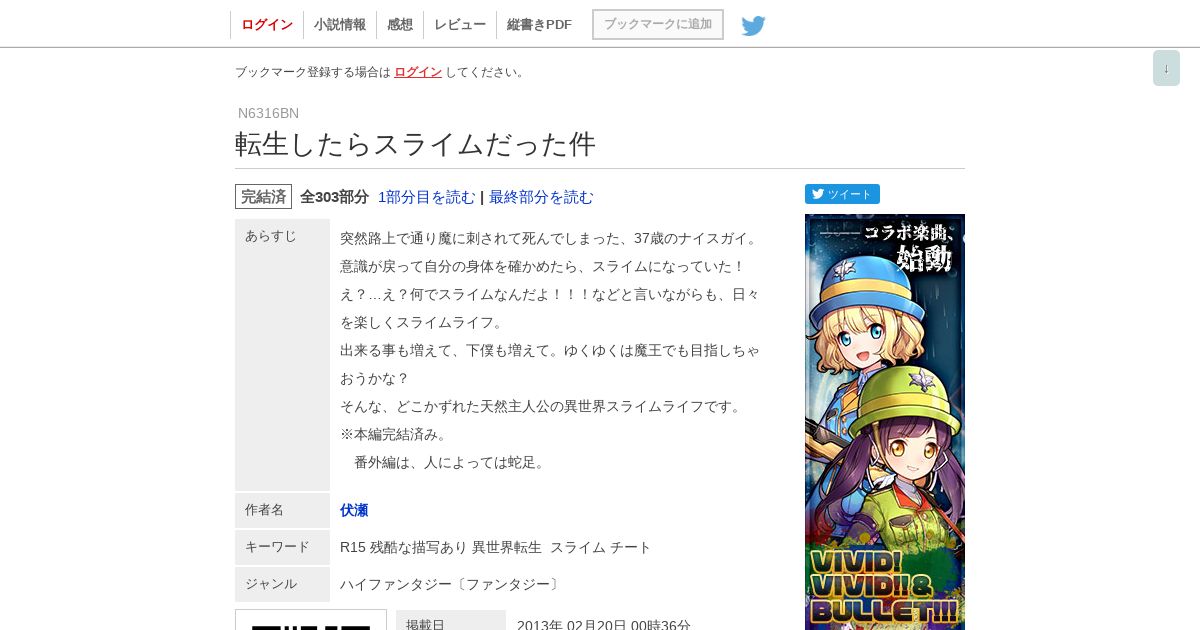Open the 小説情報 tab
This screenshot has height=630, width=1200.
tap(340, 25)
